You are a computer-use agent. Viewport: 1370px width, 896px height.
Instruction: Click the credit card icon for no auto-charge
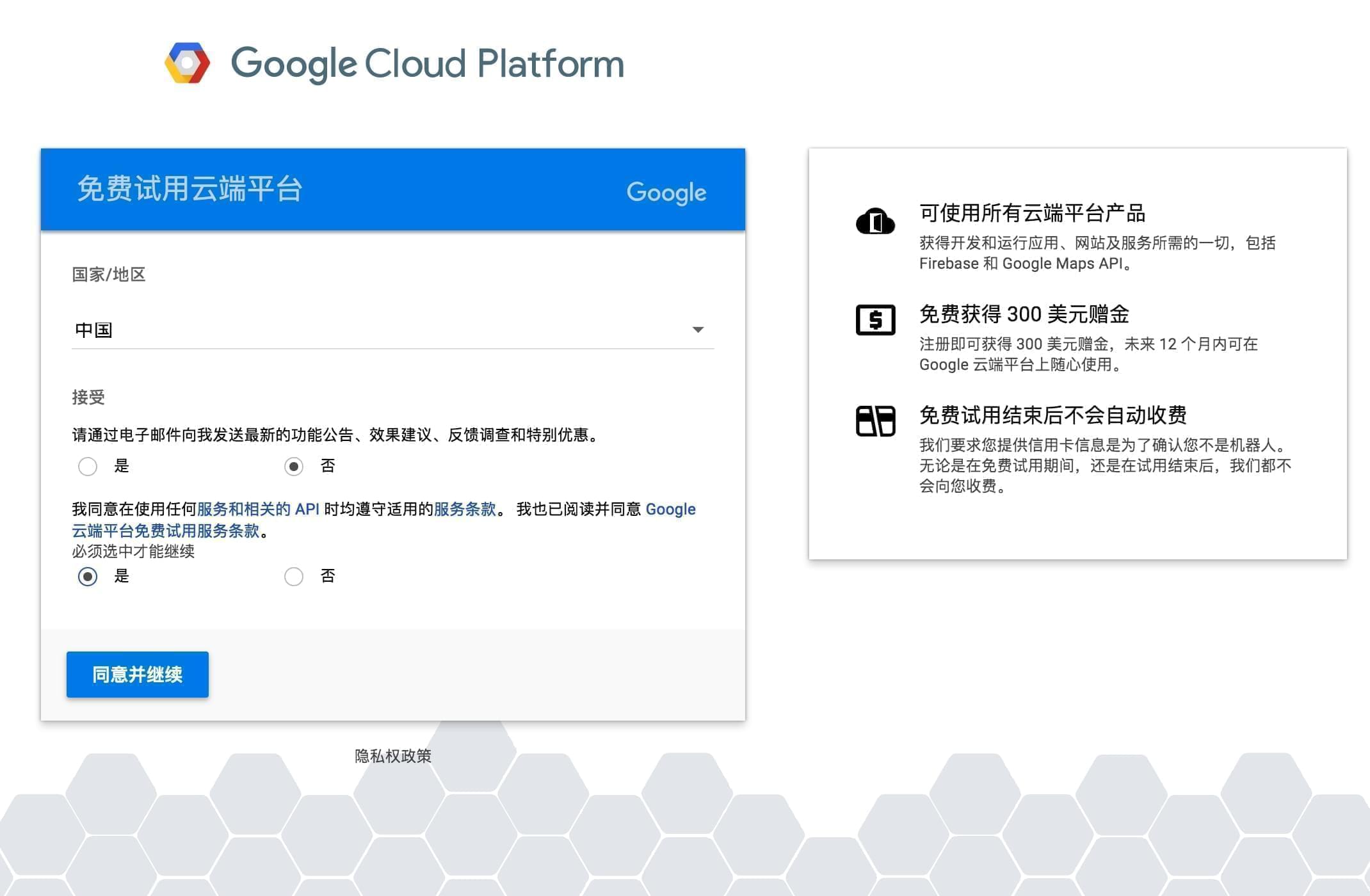[875, 421]
